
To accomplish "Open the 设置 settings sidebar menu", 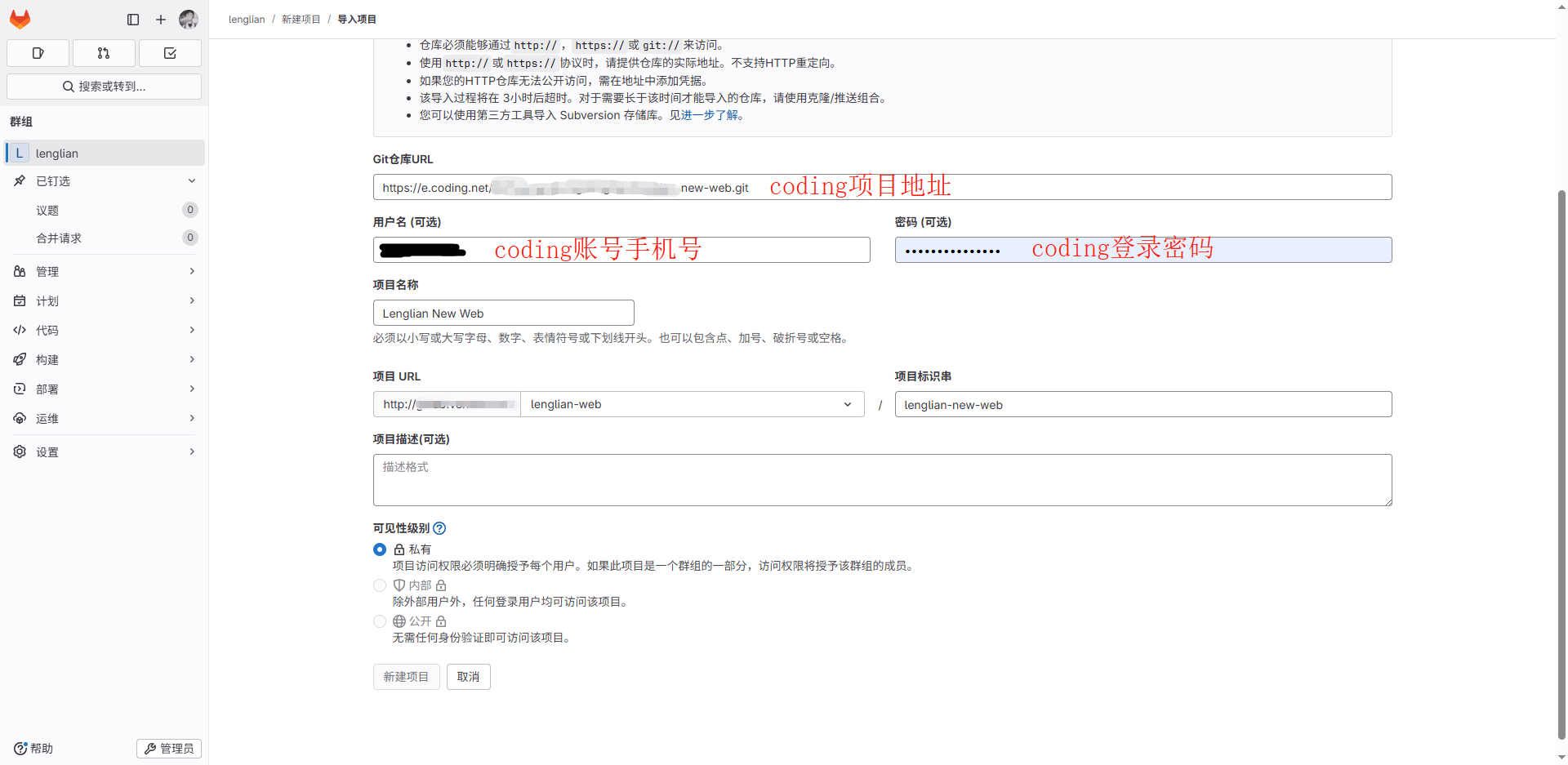I will coord(105,452).
